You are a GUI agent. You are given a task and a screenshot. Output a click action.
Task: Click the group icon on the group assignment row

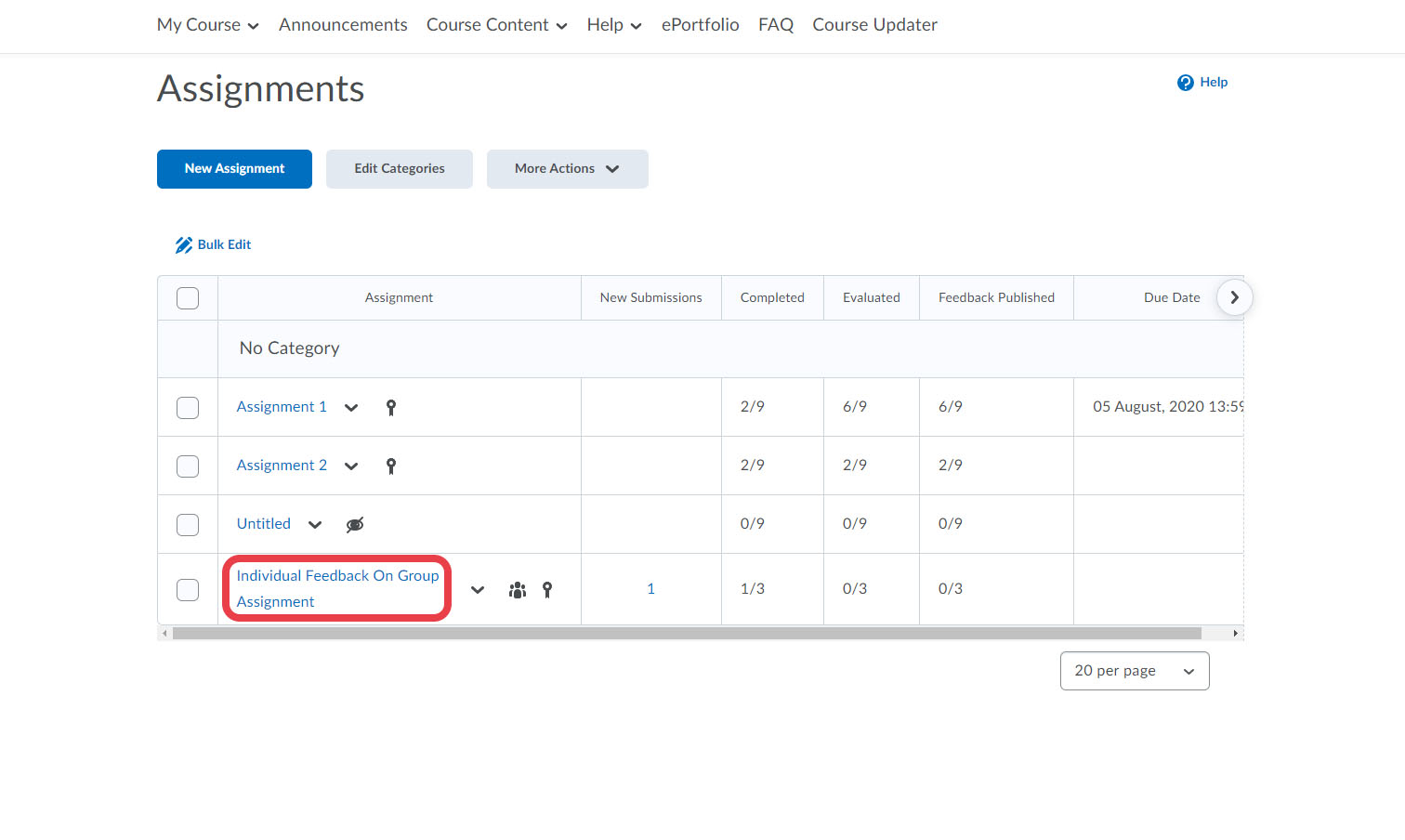point(518,590)
